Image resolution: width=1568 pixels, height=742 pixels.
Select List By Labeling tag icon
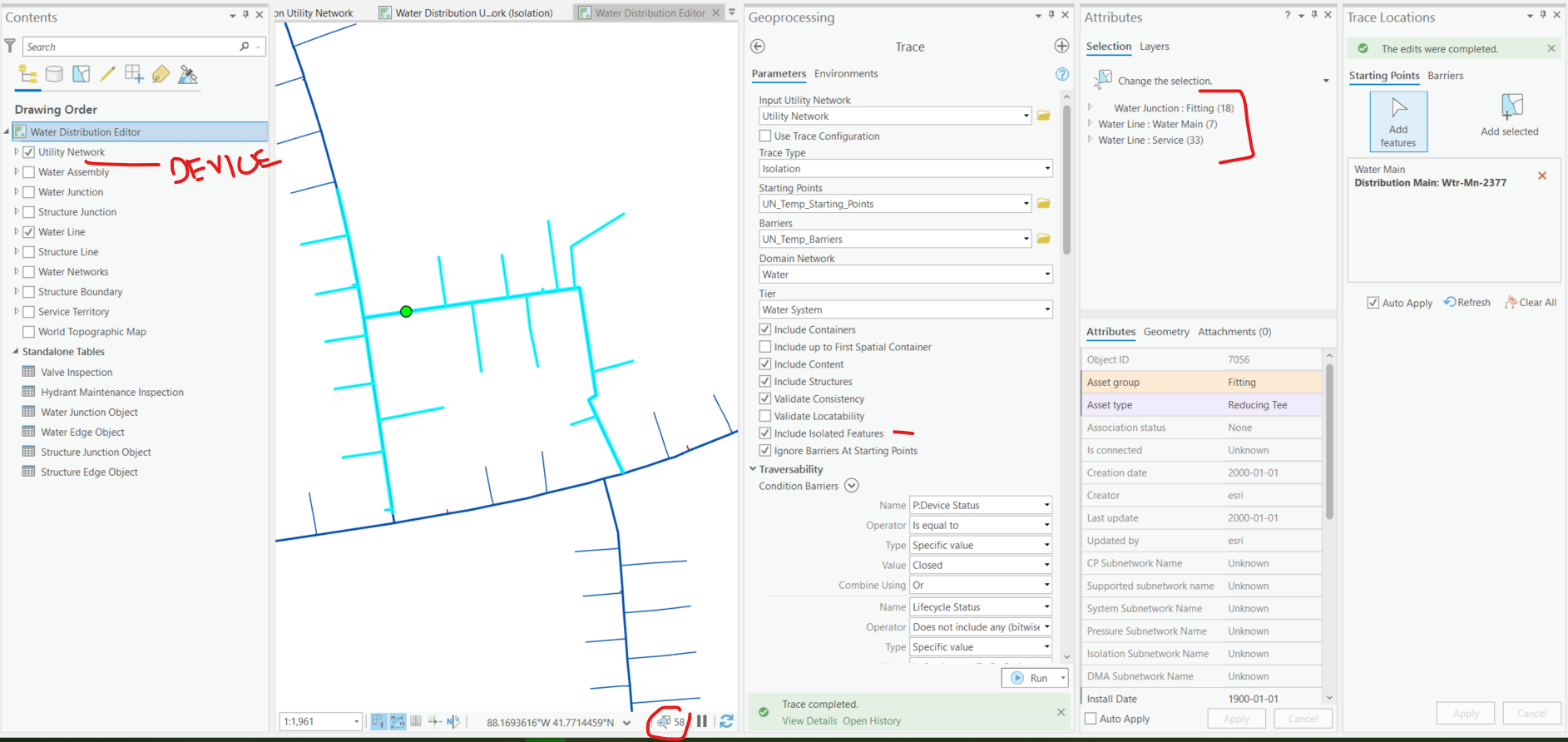coord(161,74)
